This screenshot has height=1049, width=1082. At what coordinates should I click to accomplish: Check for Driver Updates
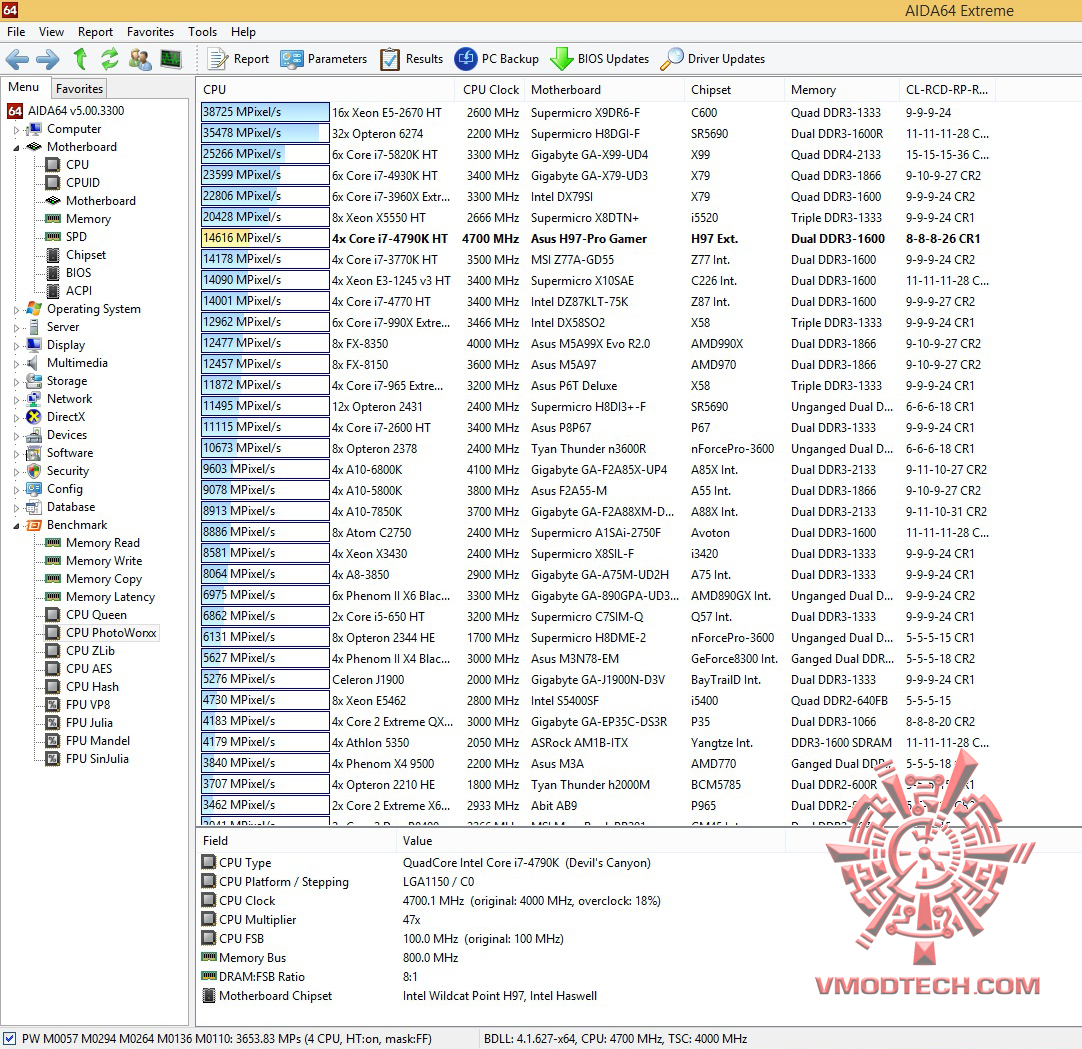point(713,59)
